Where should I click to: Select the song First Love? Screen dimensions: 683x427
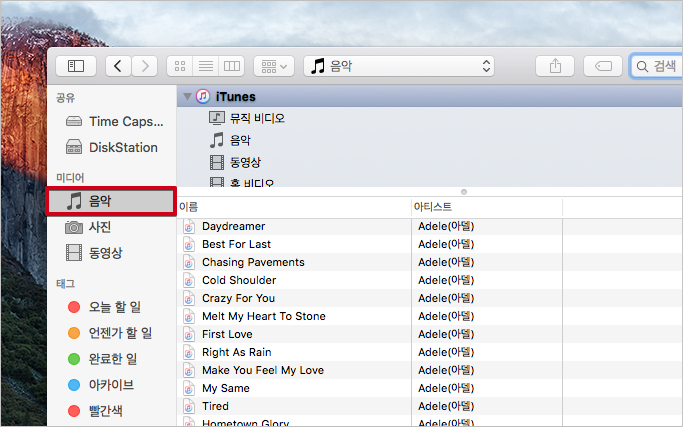pos(227,334)
